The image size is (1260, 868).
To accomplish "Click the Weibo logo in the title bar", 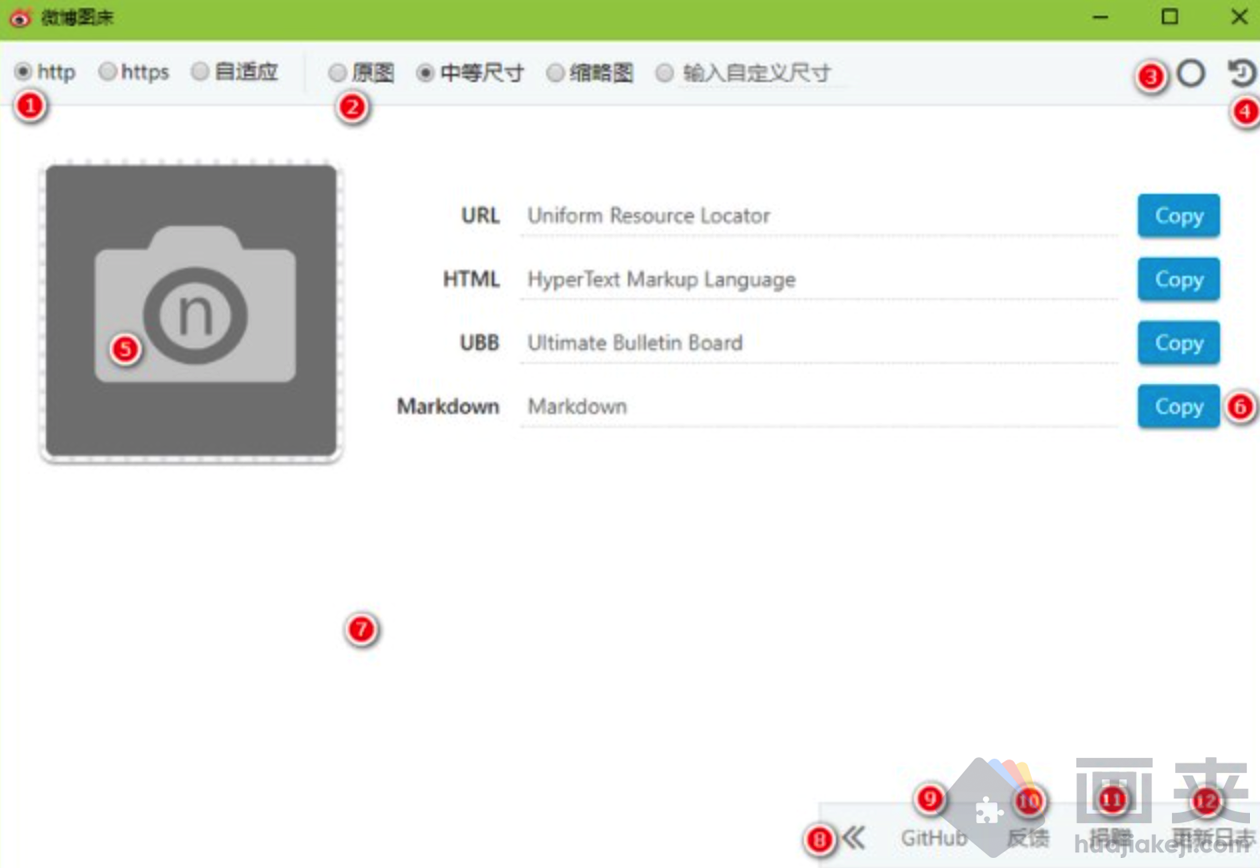I will click(20, 17).
